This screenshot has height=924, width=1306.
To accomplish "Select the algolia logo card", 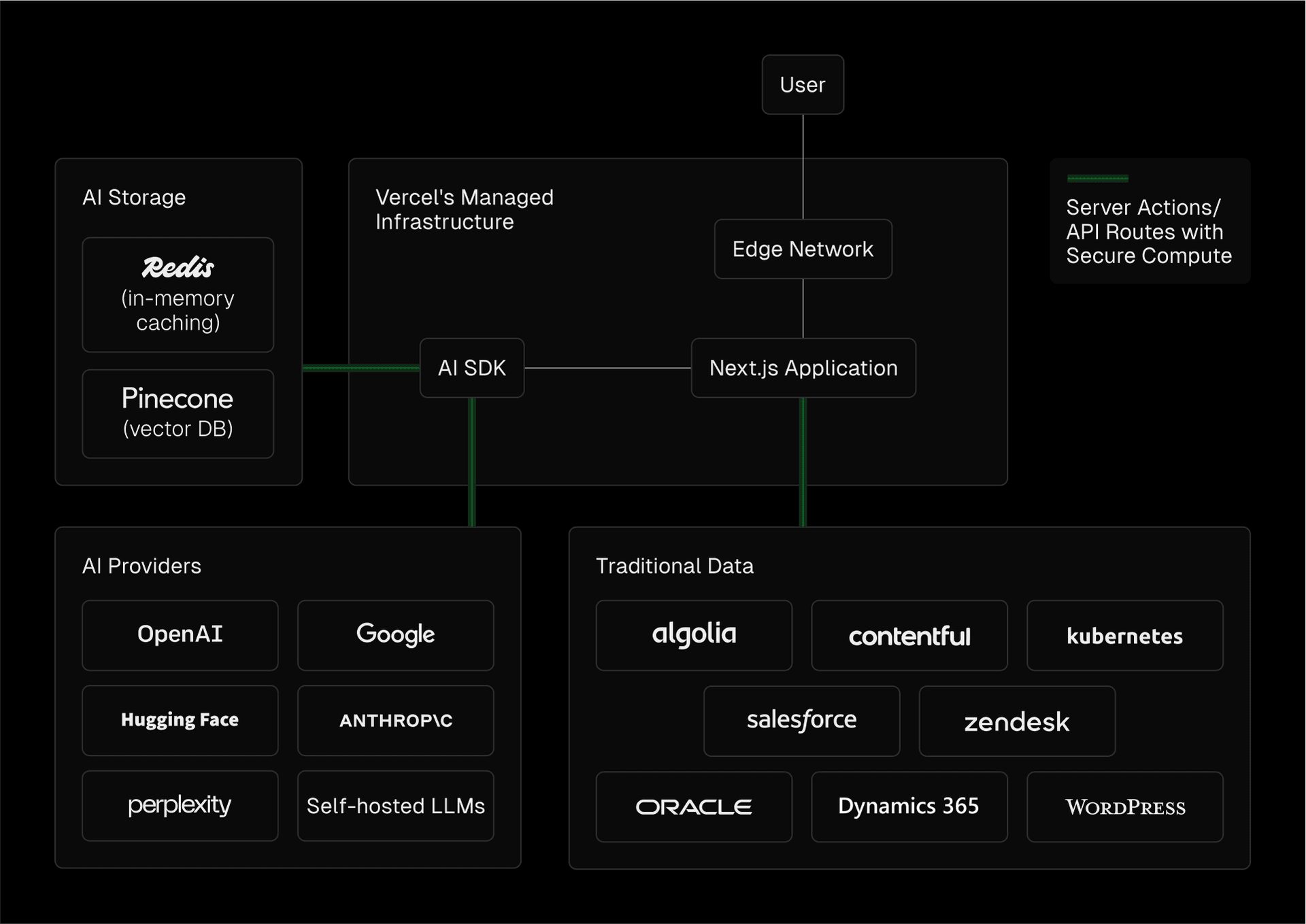I will tap(694, 635).
